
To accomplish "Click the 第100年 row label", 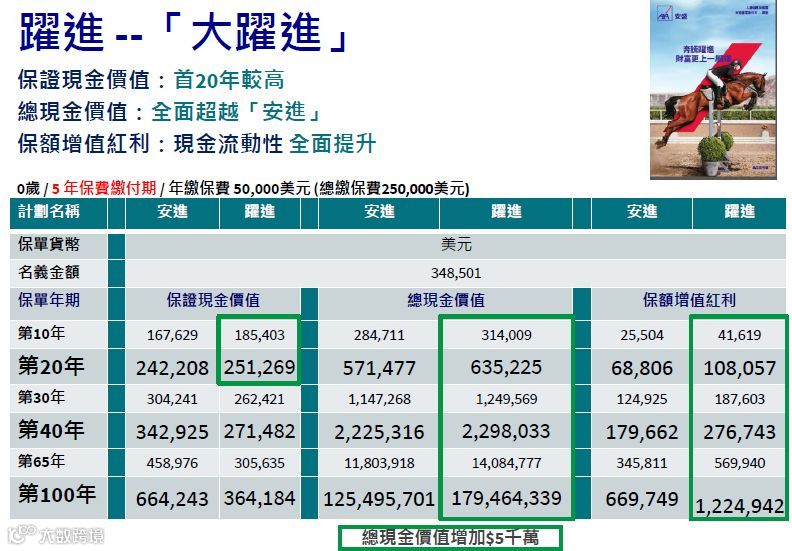I will point(57,494).
